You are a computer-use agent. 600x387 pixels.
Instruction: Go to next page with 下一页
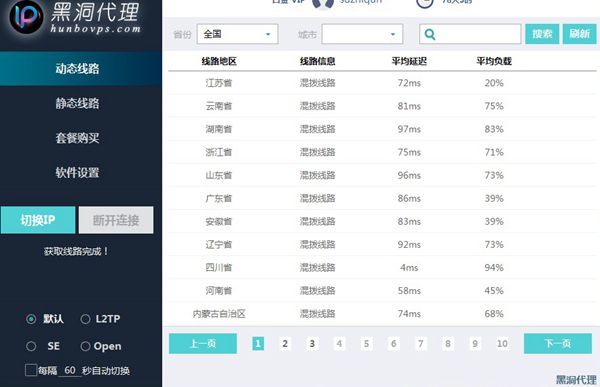pos(558,343)
